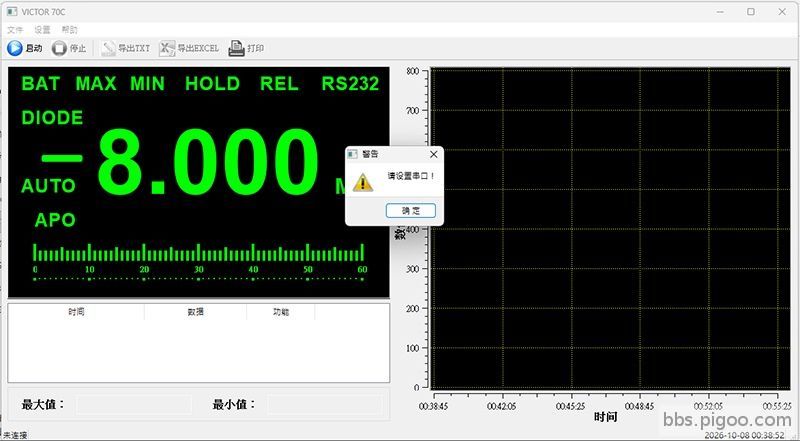The width and height of the screenshot is (800, 441).
Task: Click the REL indicator on the display
Action: coord(279,84)
